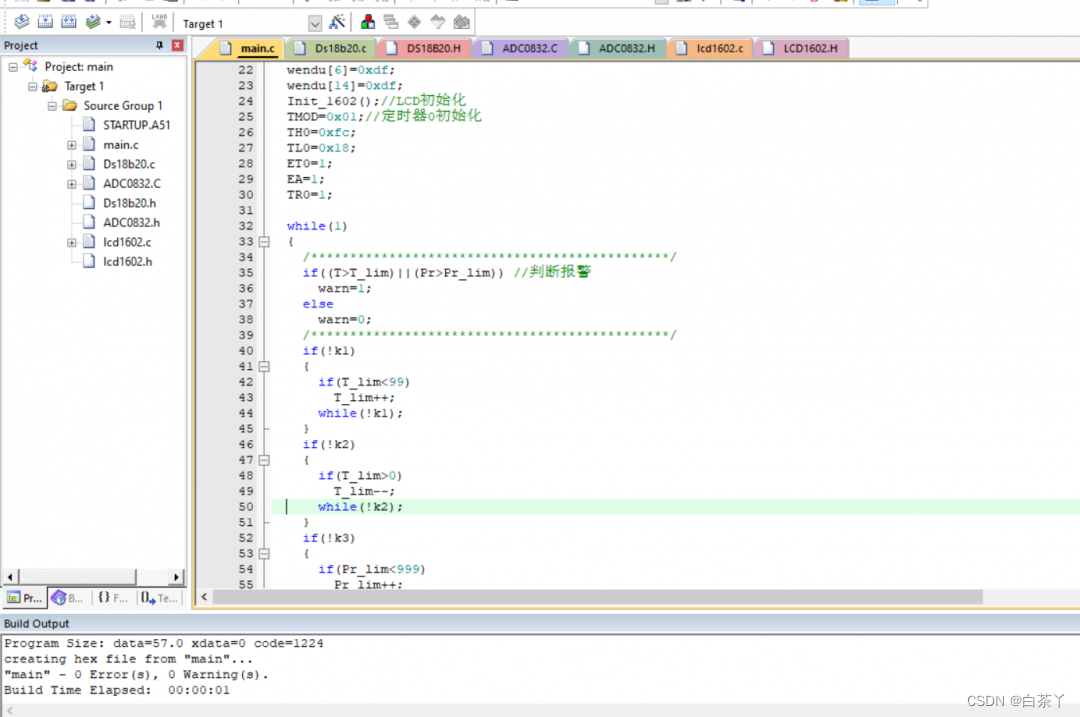
Task: Expand the lcd1602.c tree node
Action: pos(72,242)
